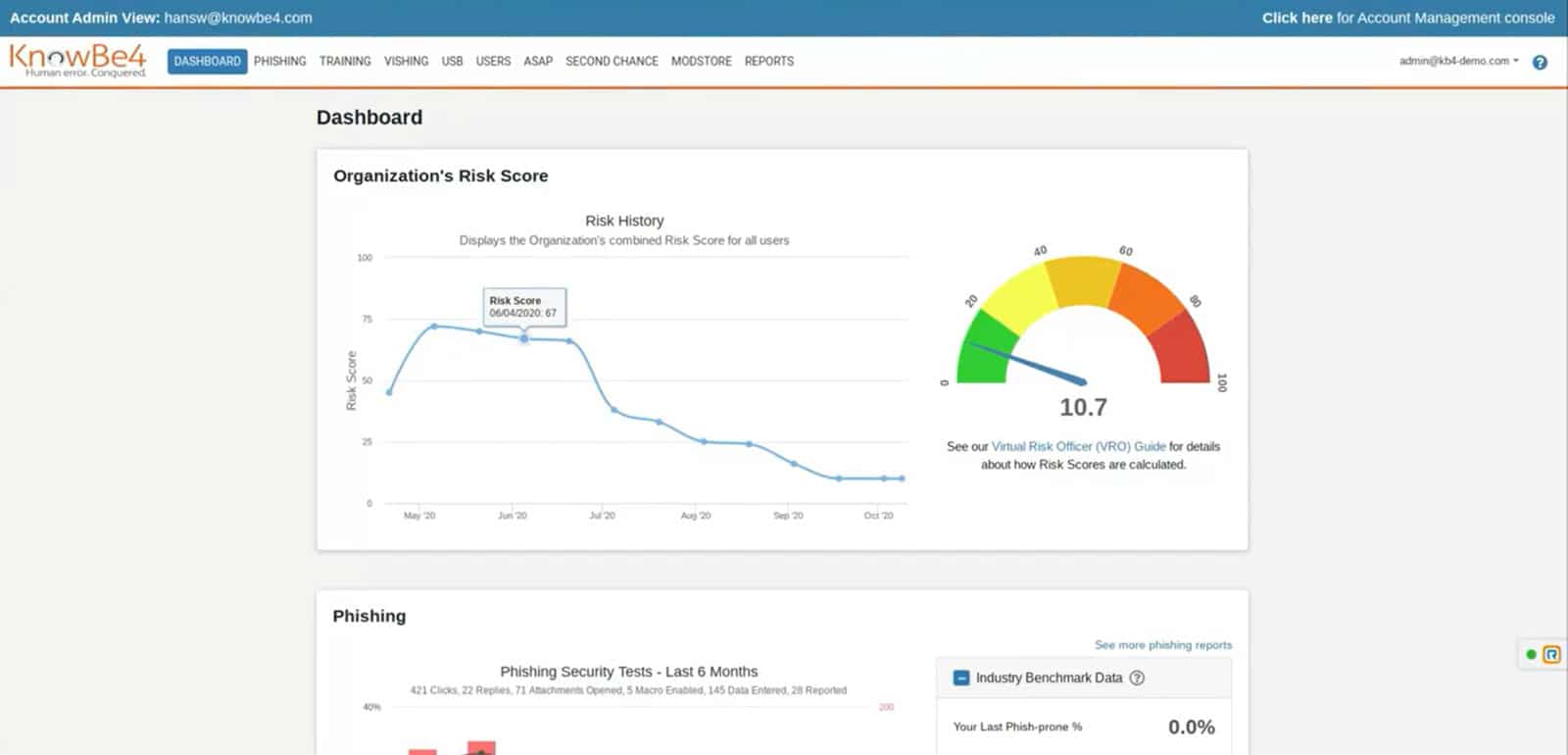
Task: Open the Reports menu
Action: click(x=769, y=61)
